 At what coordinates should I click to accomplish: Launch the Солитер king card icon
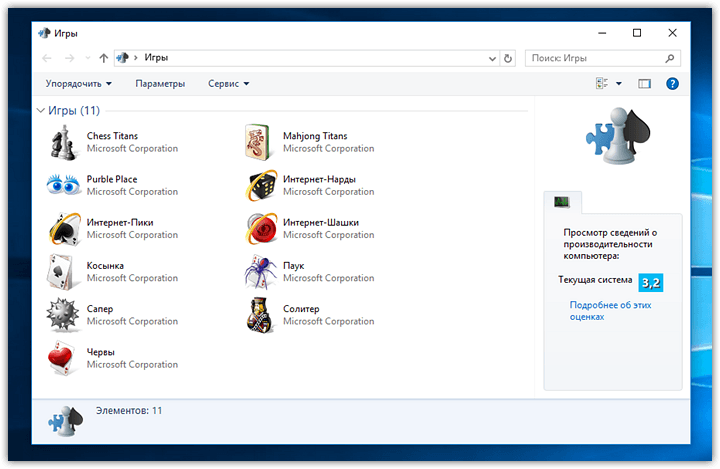259,315
